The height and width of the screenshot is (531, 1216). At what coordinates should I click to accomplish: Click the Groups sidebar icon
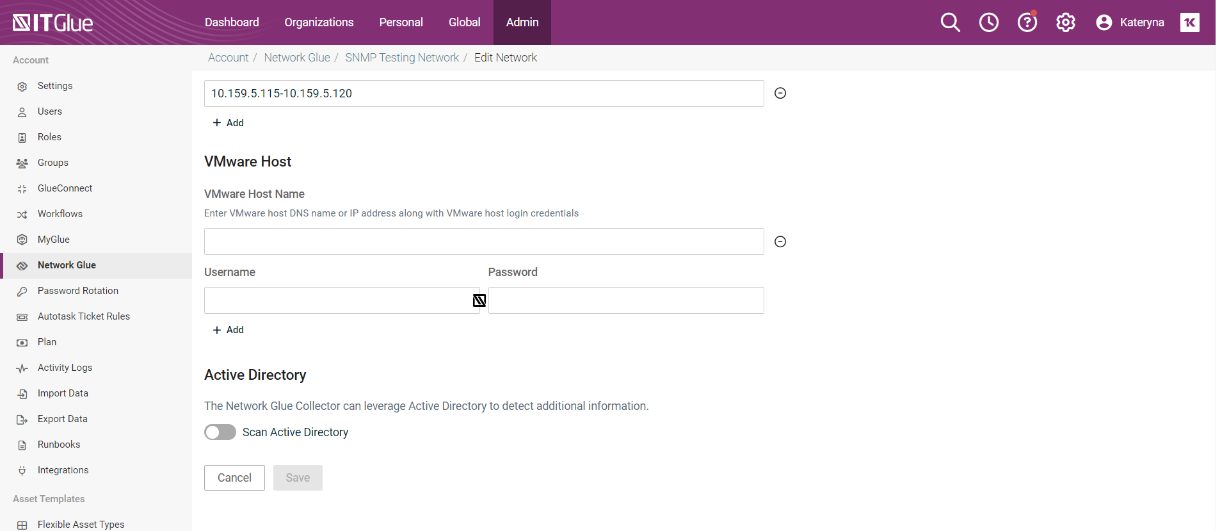22,163
